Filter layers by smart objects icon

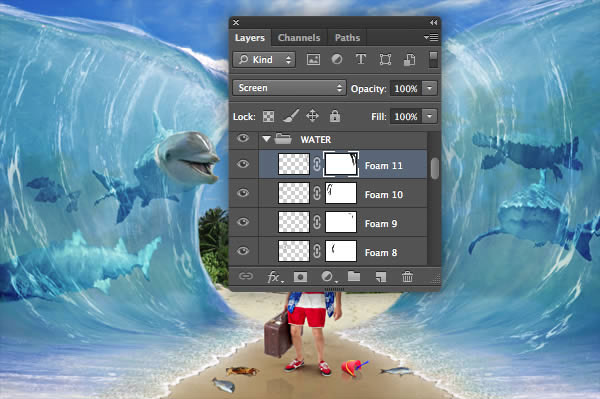[409, 60]
